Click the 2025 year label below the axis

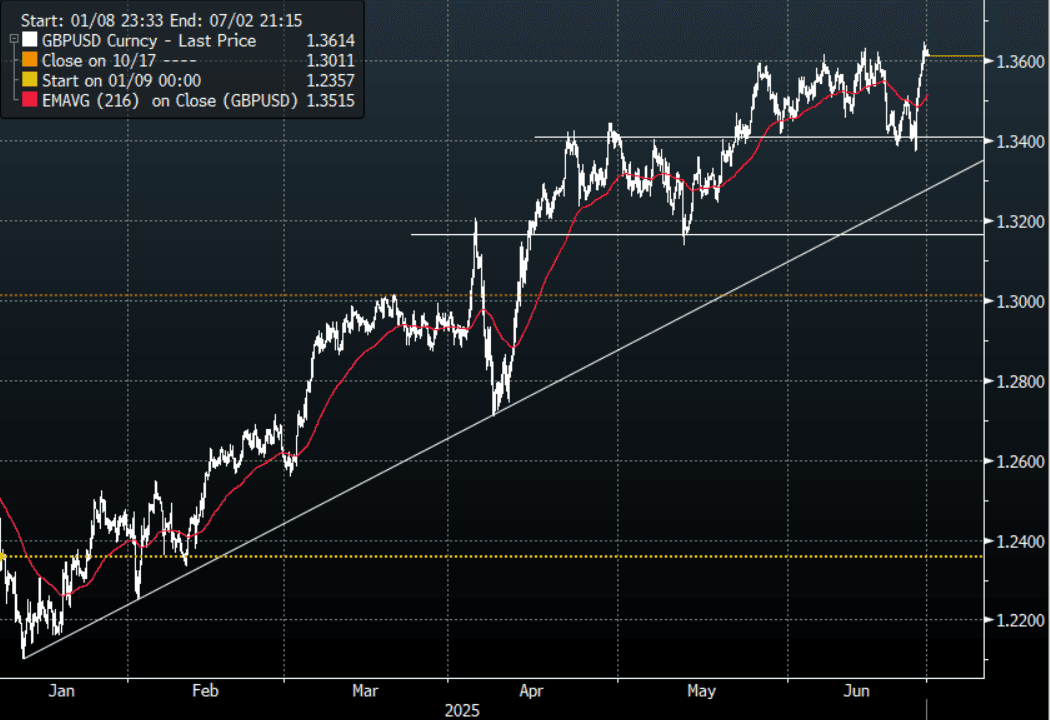coord(461,710)
